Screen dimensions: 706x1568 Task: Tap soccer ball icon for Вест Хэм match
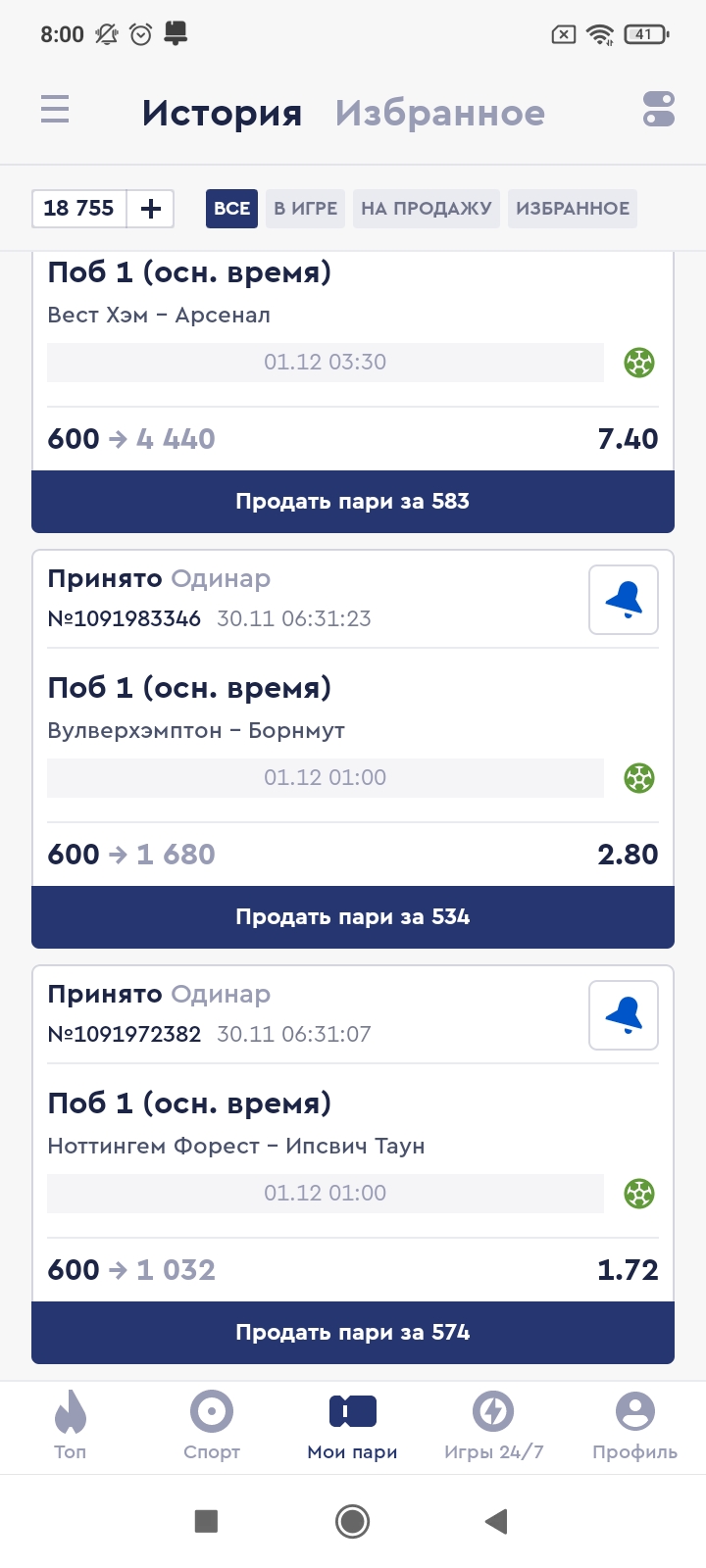point(639,363)
